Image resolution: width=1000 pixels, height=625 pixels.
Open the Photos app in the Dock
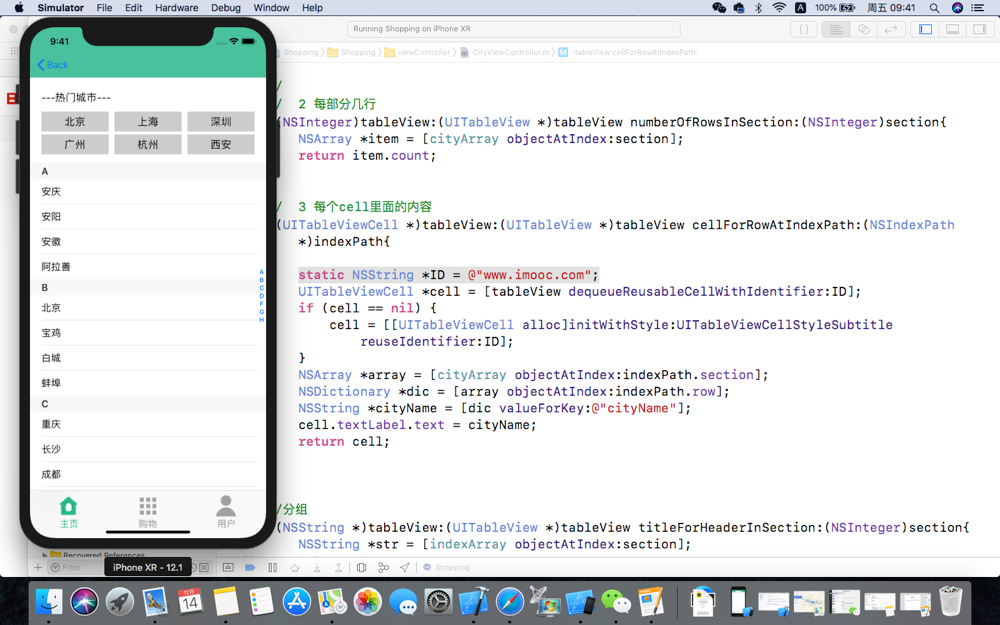pyautogui.click(x=368, y=601)
